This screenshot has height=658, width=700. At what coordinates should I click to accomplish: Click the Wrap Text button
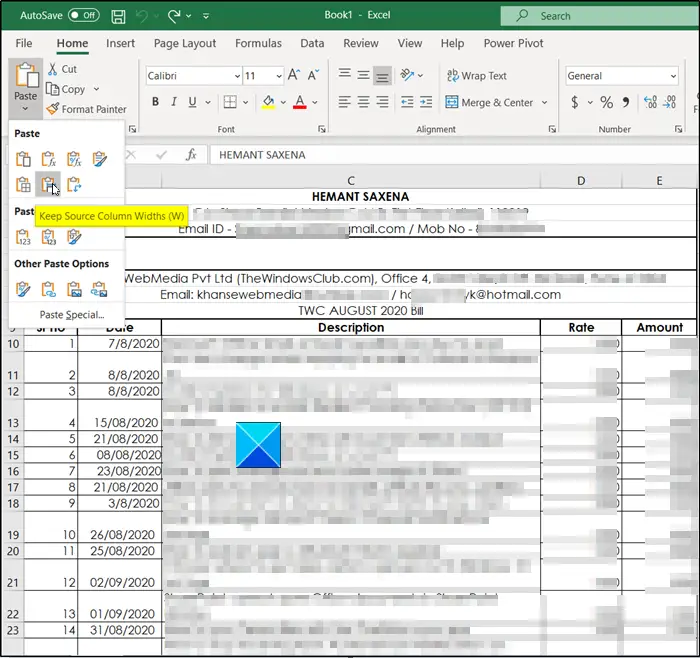click(476, 75)
